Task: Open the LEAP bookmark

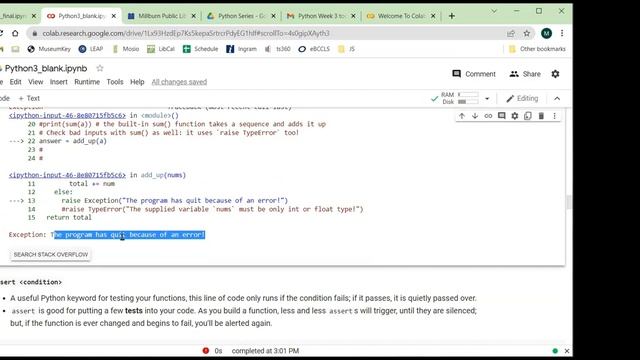Action: (x=91, y=49)
